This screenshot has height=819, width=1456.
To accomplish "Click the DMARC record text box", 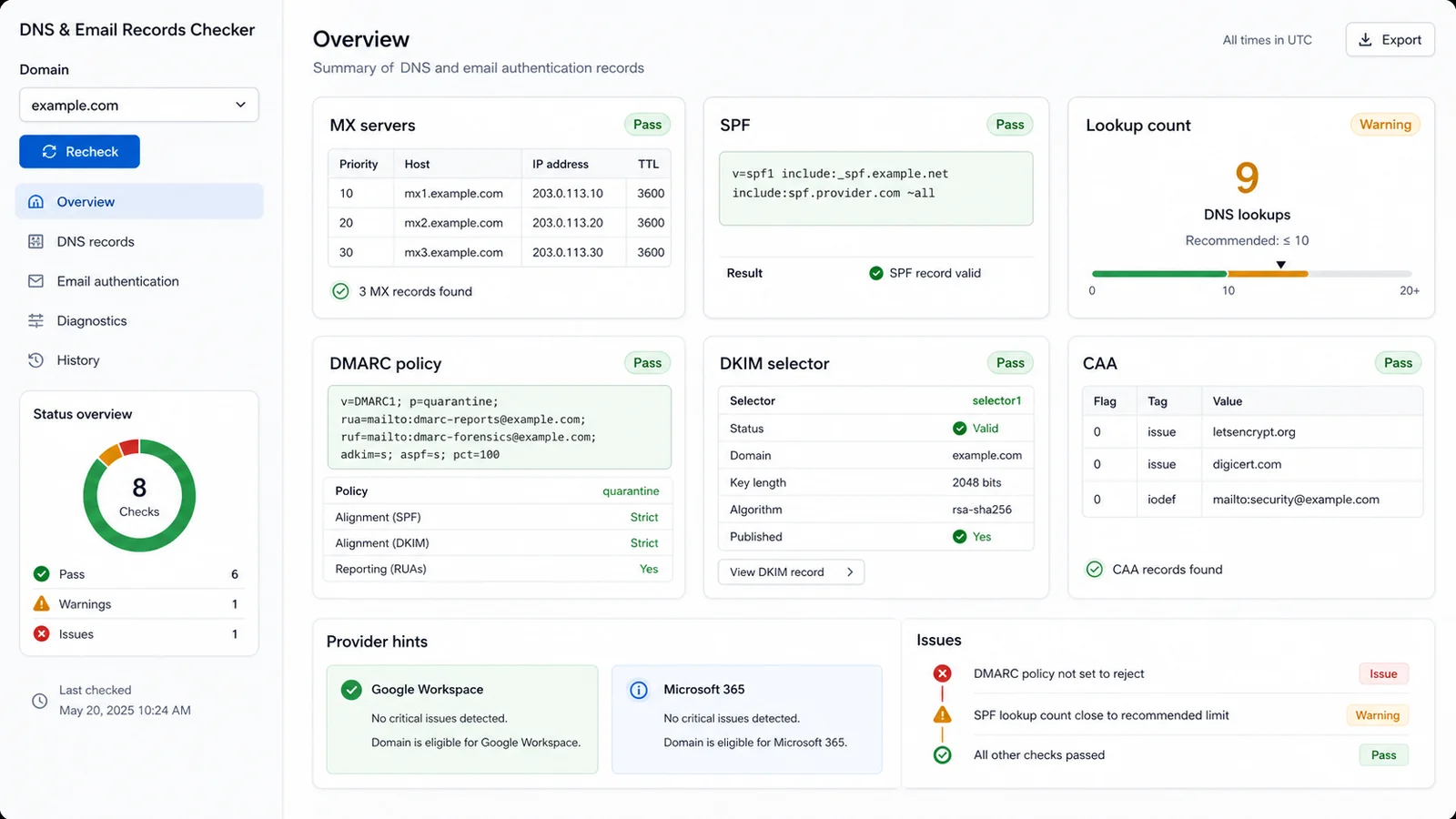I will (x=500, y=428).
